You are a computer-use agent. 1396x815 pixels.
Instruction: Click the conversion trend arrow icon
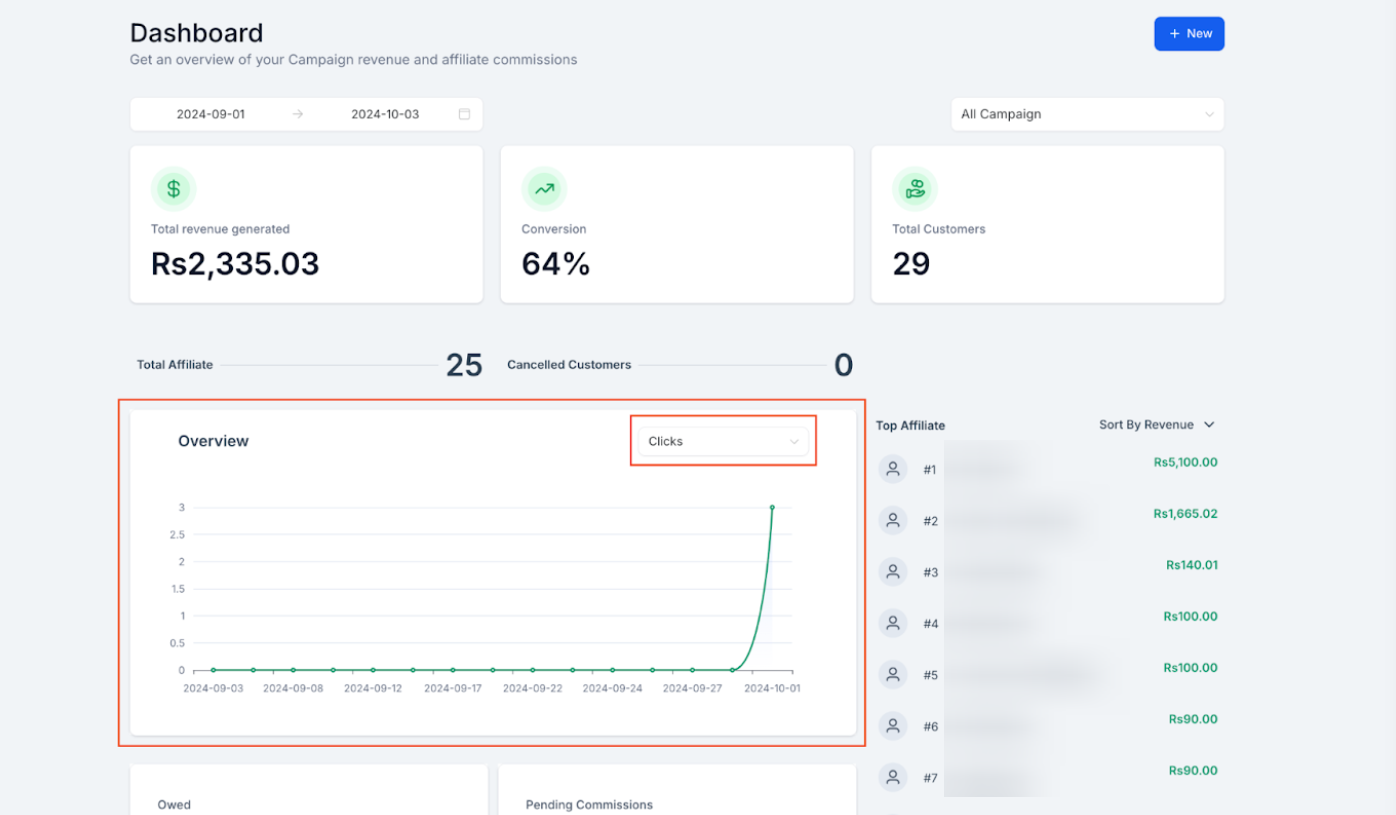tap(544, 189)
